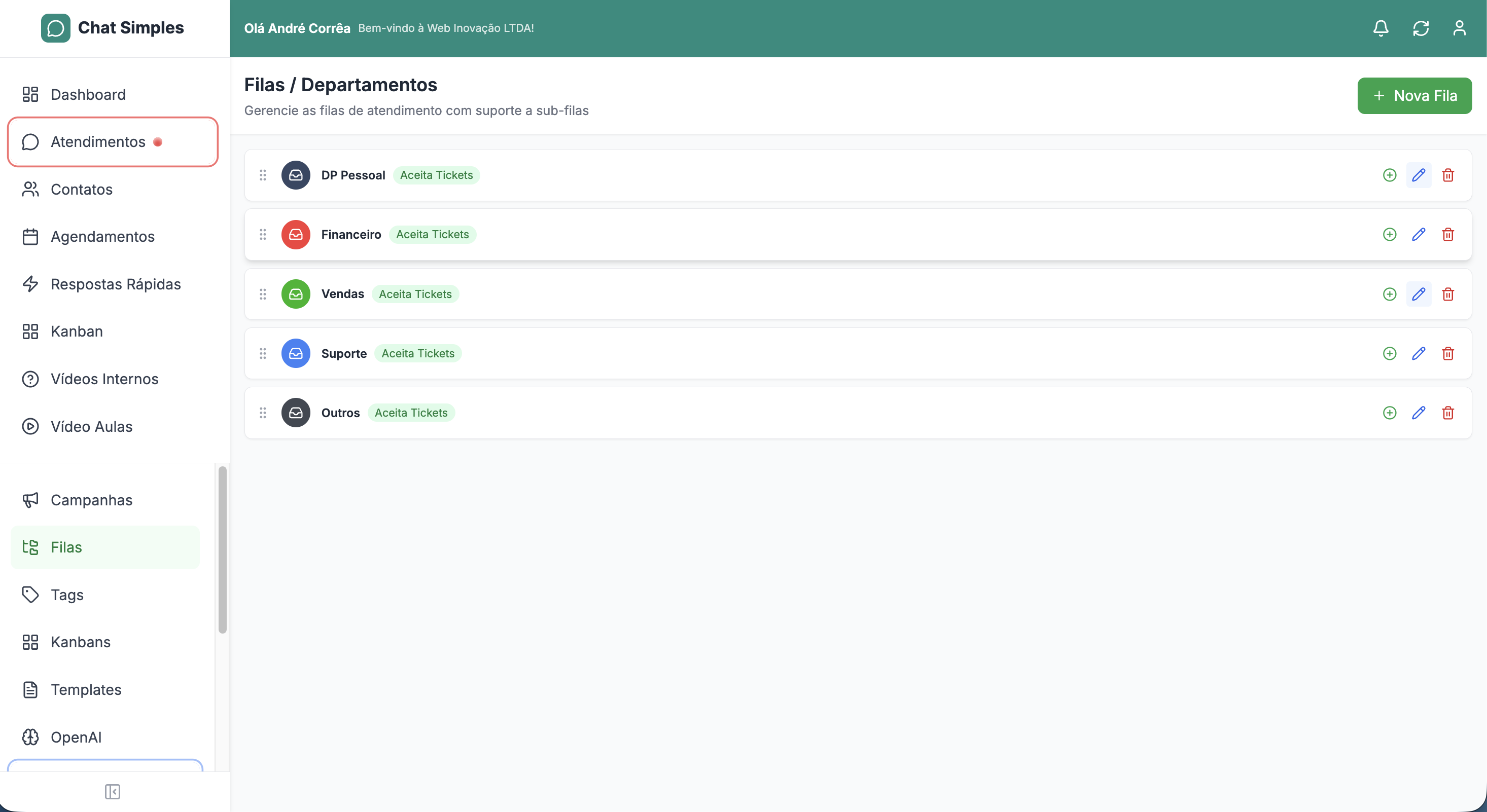Open the OpenAI settings link
1487x812 pixels.
76,737
